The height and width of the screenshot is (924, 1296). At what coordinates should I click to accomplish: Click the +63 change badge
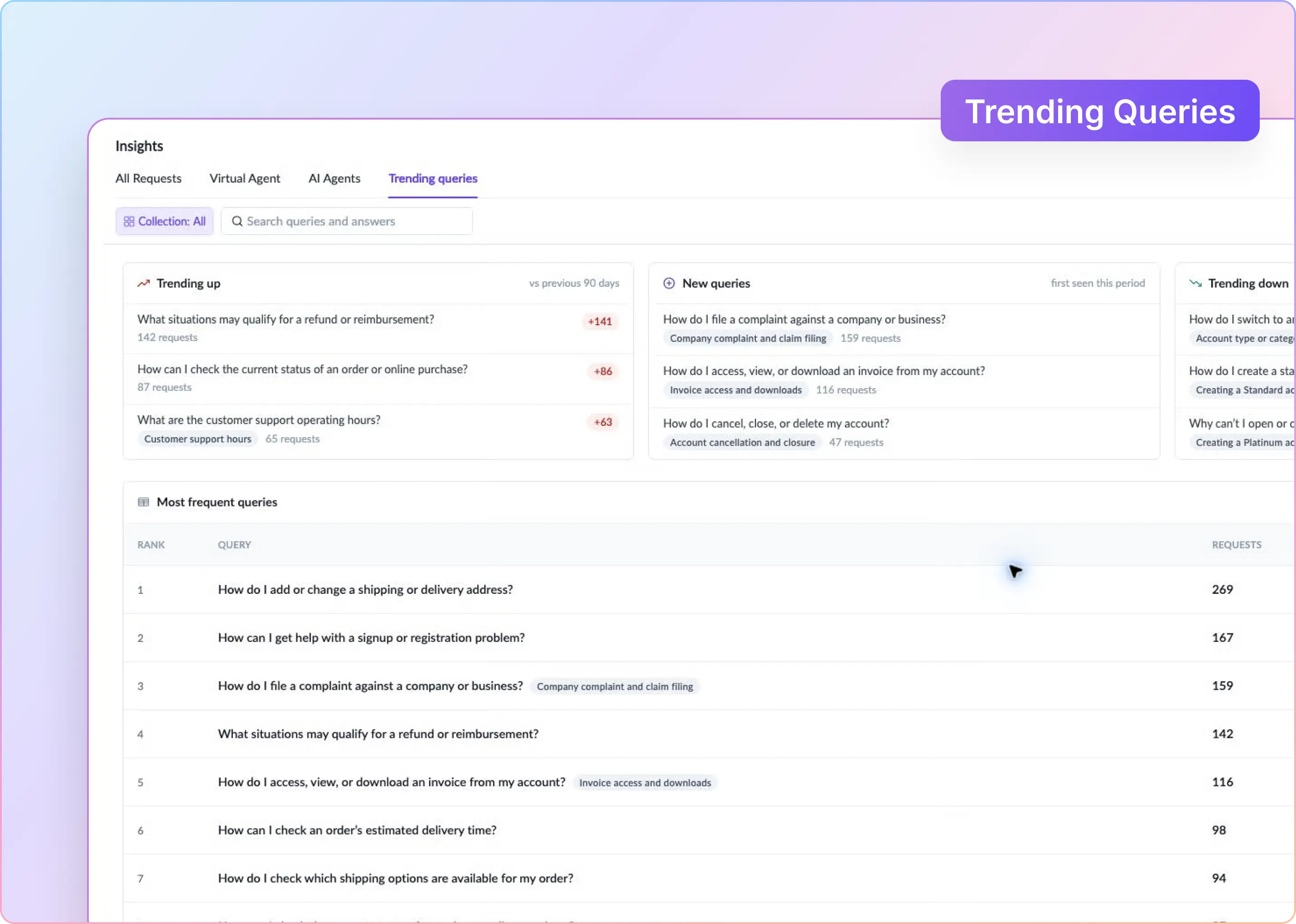click(603, 422)
